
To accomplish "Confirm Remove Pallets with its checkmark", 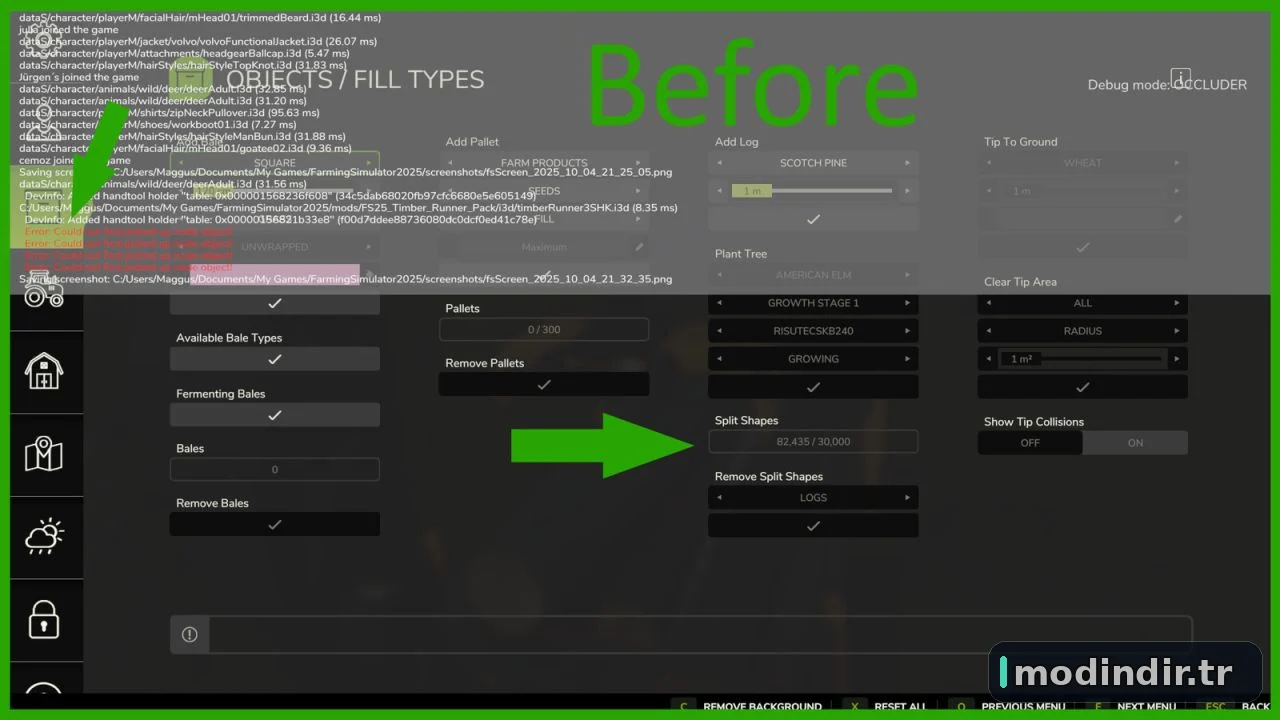I will point(544,384).
